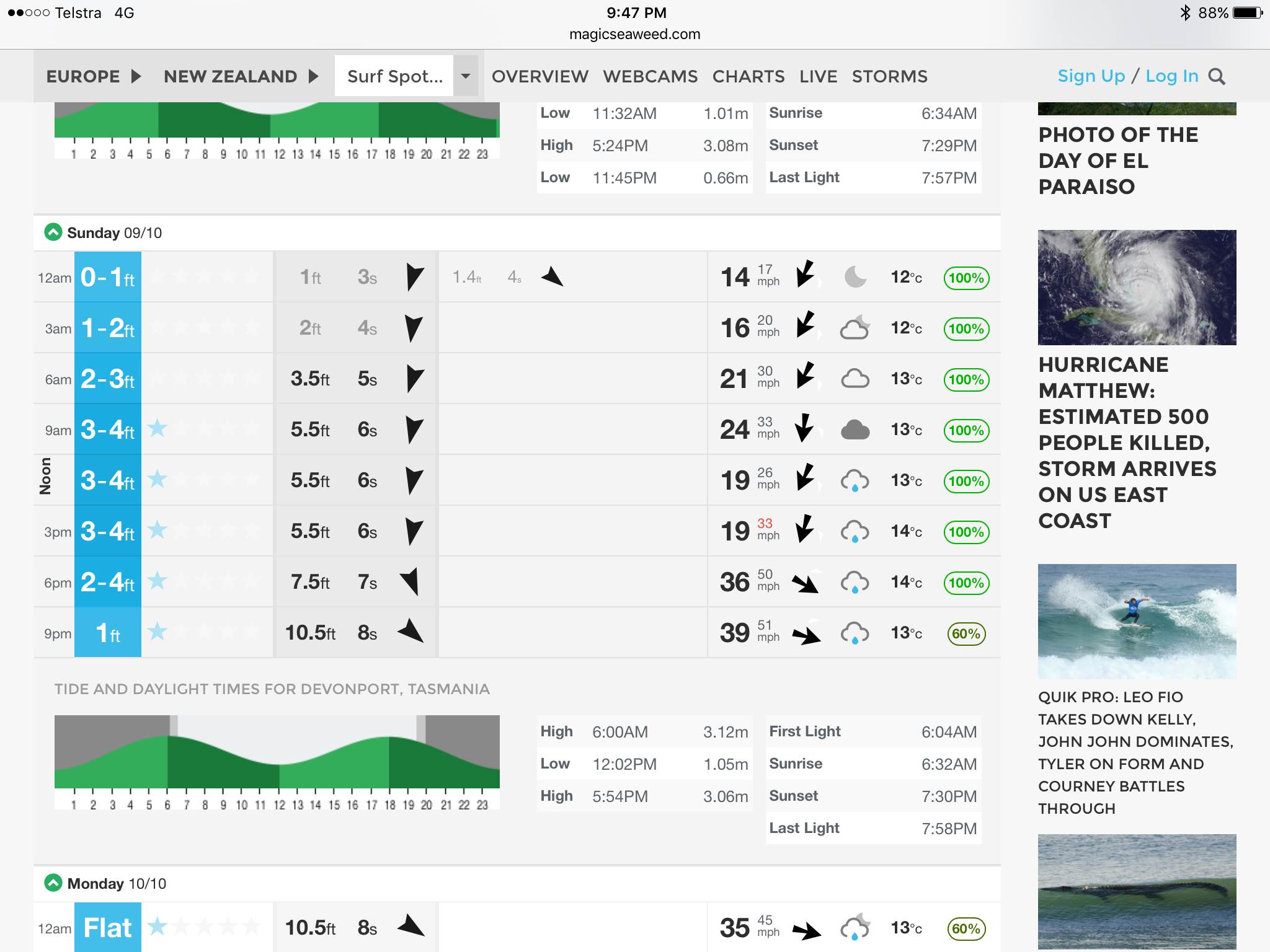Click the 9am blue star rating
This screenshot has width=1270, height=952.
click(158, 428)
